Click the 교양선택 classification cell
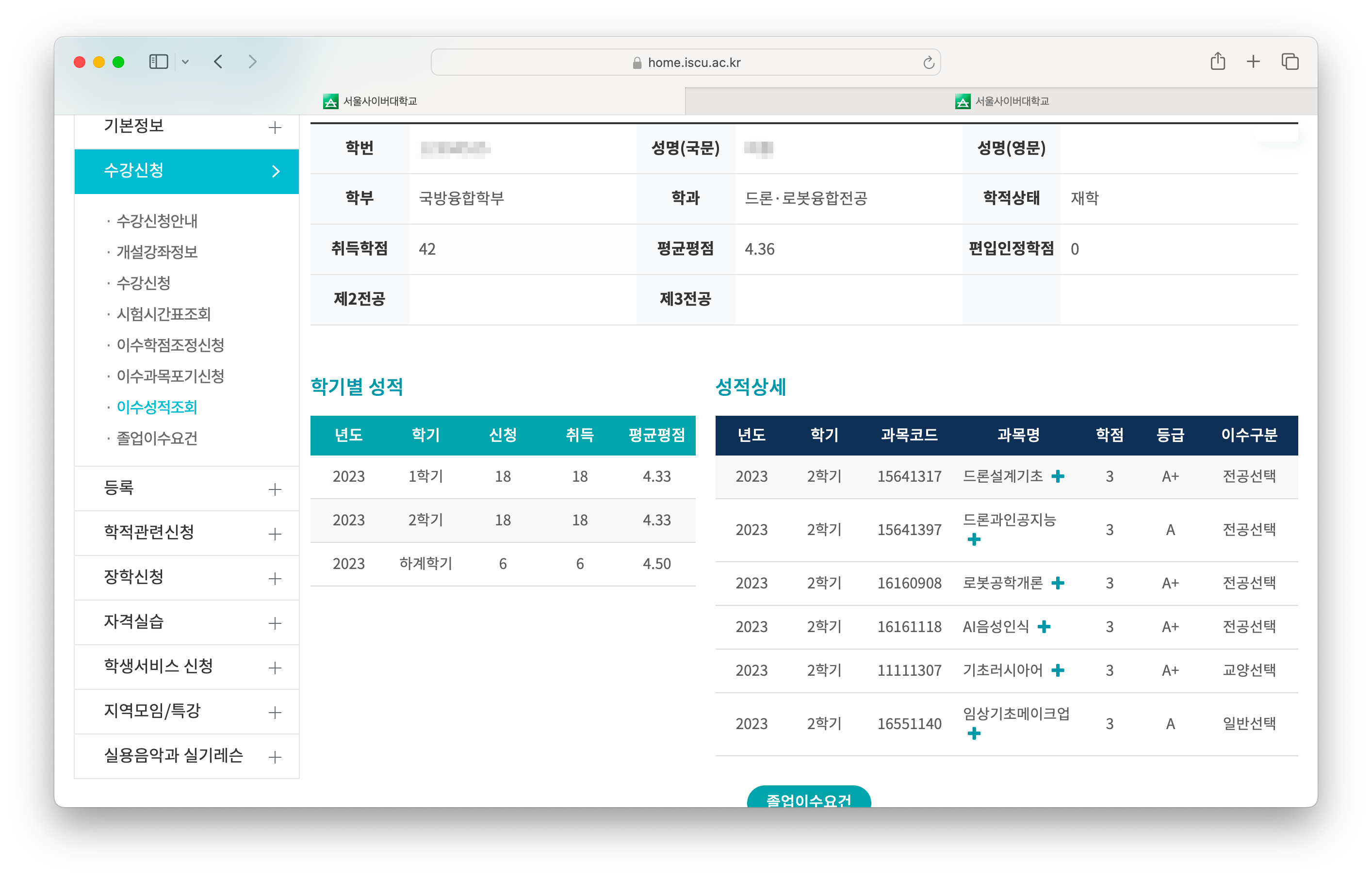Viewport: 1372px width, 879px height. tap(1249, 670)
